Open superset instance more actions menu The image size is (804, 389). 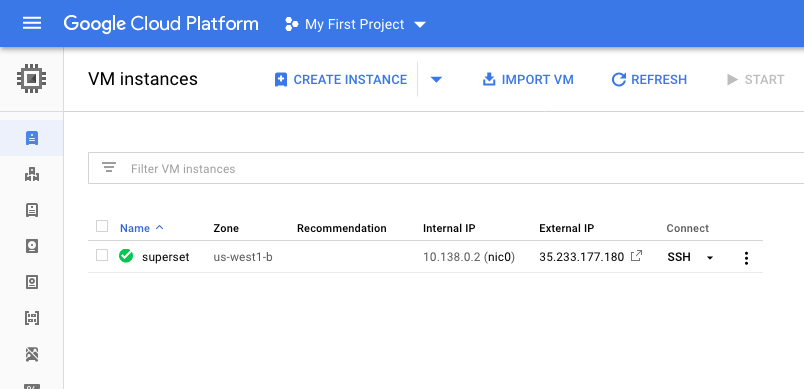[746, 258]
